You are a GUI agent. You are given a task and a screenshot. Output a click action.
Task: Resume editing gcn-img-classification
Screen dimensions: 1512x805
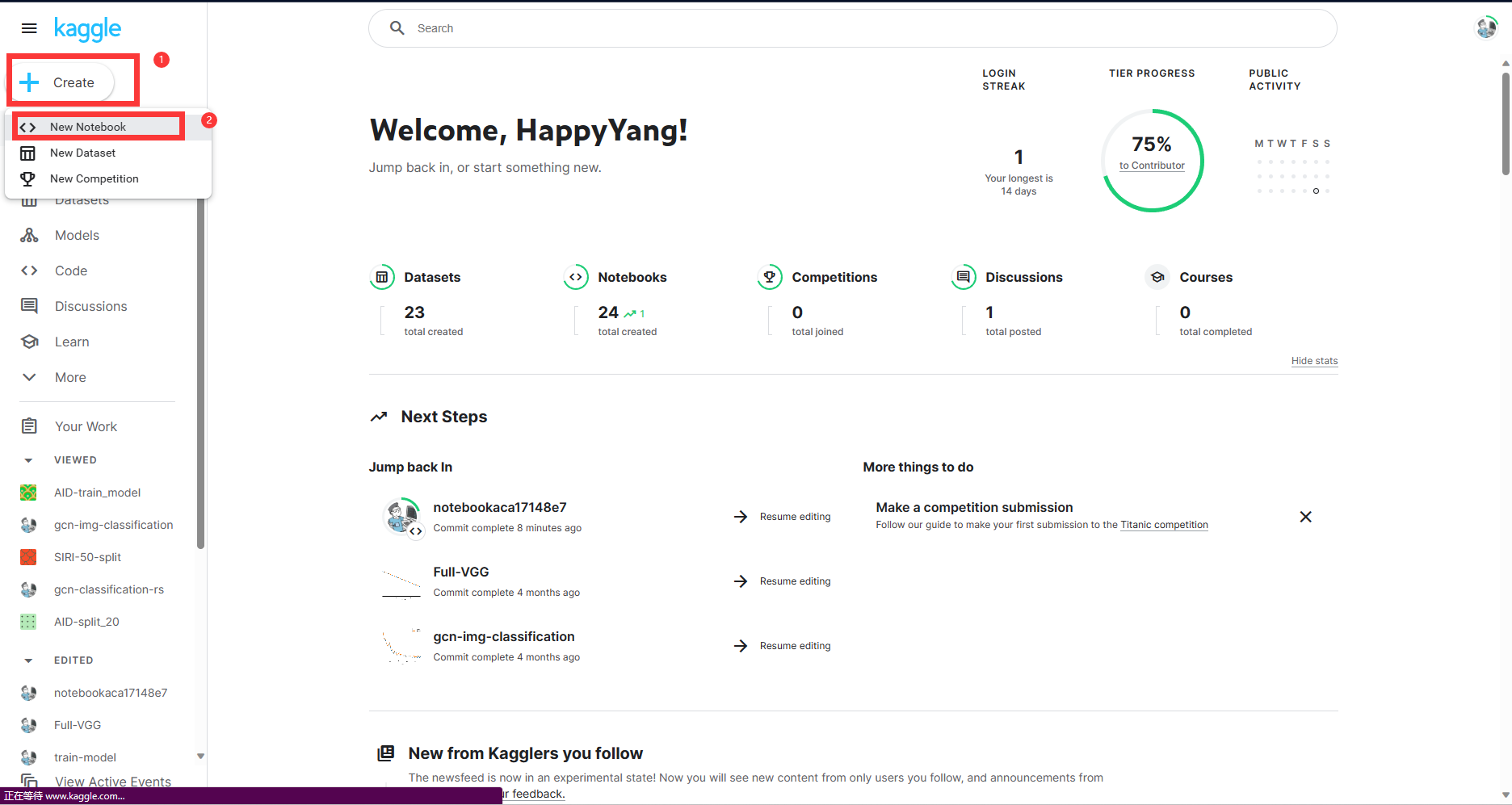tap(782, 646)
